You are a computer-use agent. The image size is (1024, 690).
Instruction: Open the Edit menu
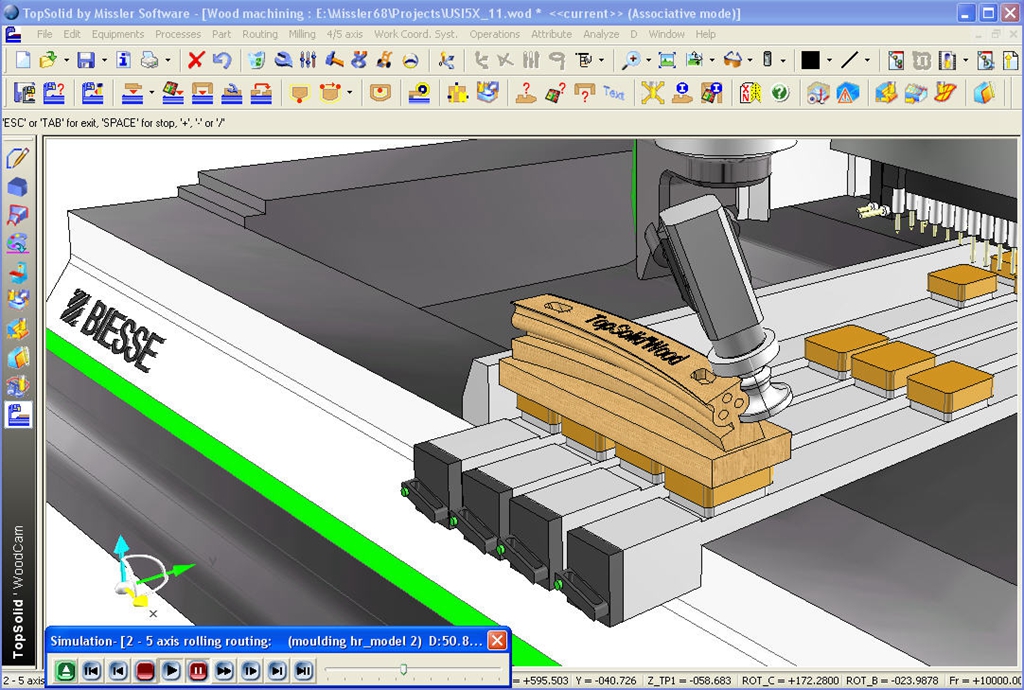click(x=72, y=34)
